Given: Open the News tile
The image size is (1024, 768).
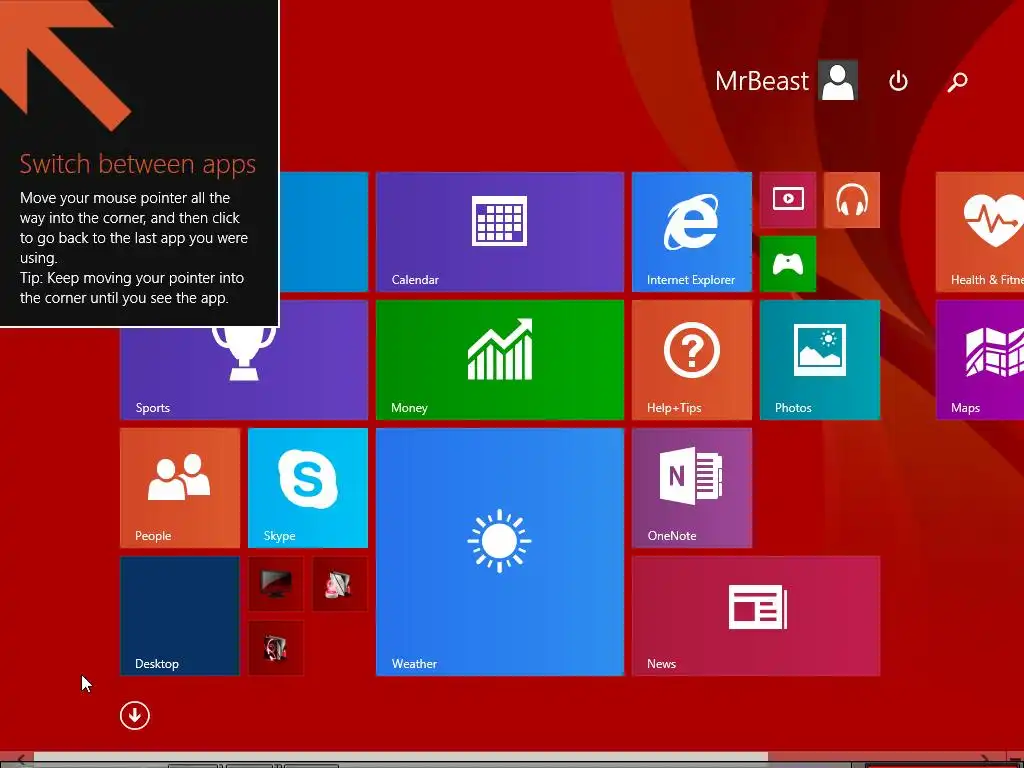Looking at the screenshot, I should pyautogui.click(x=756, y=616).
